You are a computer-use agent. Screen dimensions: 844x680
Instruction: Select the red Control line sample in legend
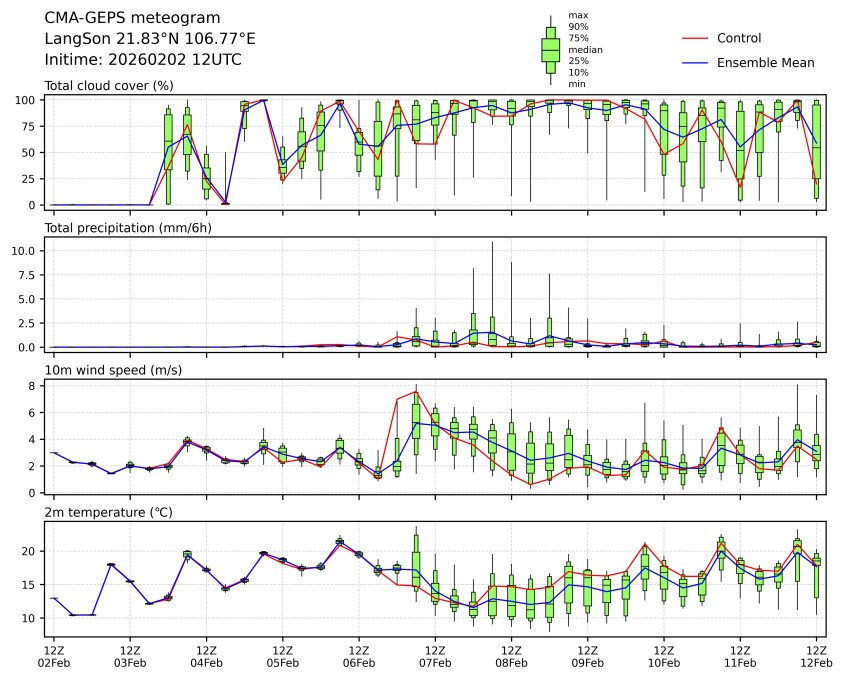698,38
